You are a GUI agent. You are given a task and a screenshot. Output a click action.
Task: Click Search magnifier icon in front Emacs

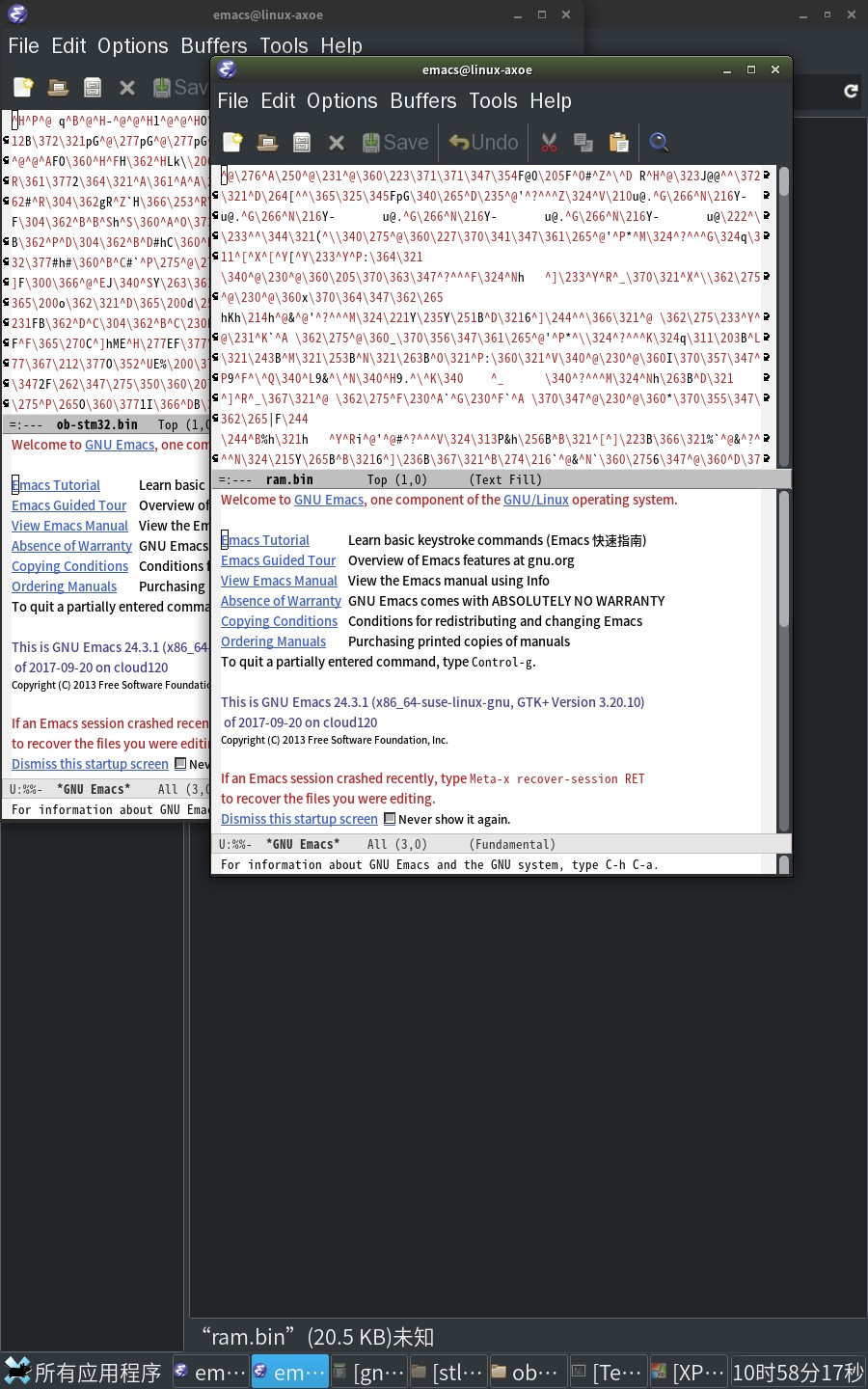pos(660,143)
